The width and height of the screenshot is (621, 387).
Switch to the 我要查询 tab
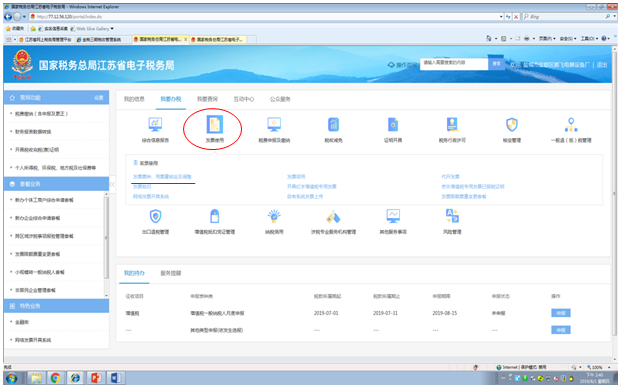click(207, 99)
